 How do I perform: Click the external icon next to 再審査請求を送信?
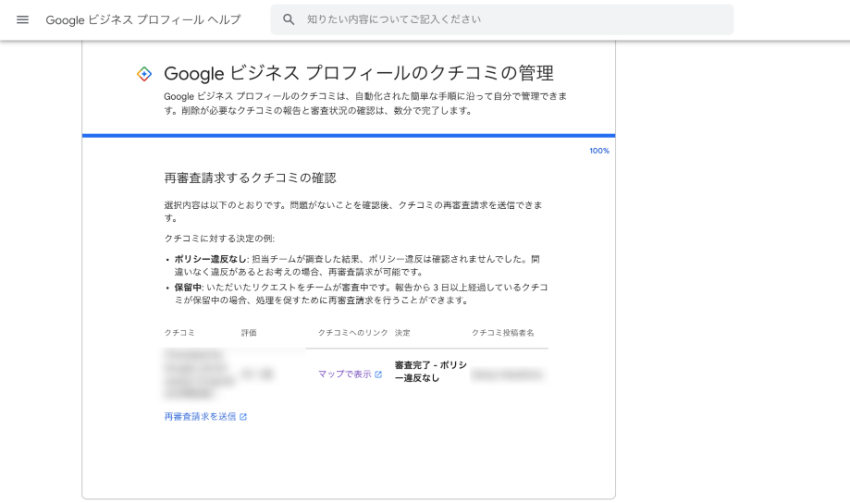point(243,417)
